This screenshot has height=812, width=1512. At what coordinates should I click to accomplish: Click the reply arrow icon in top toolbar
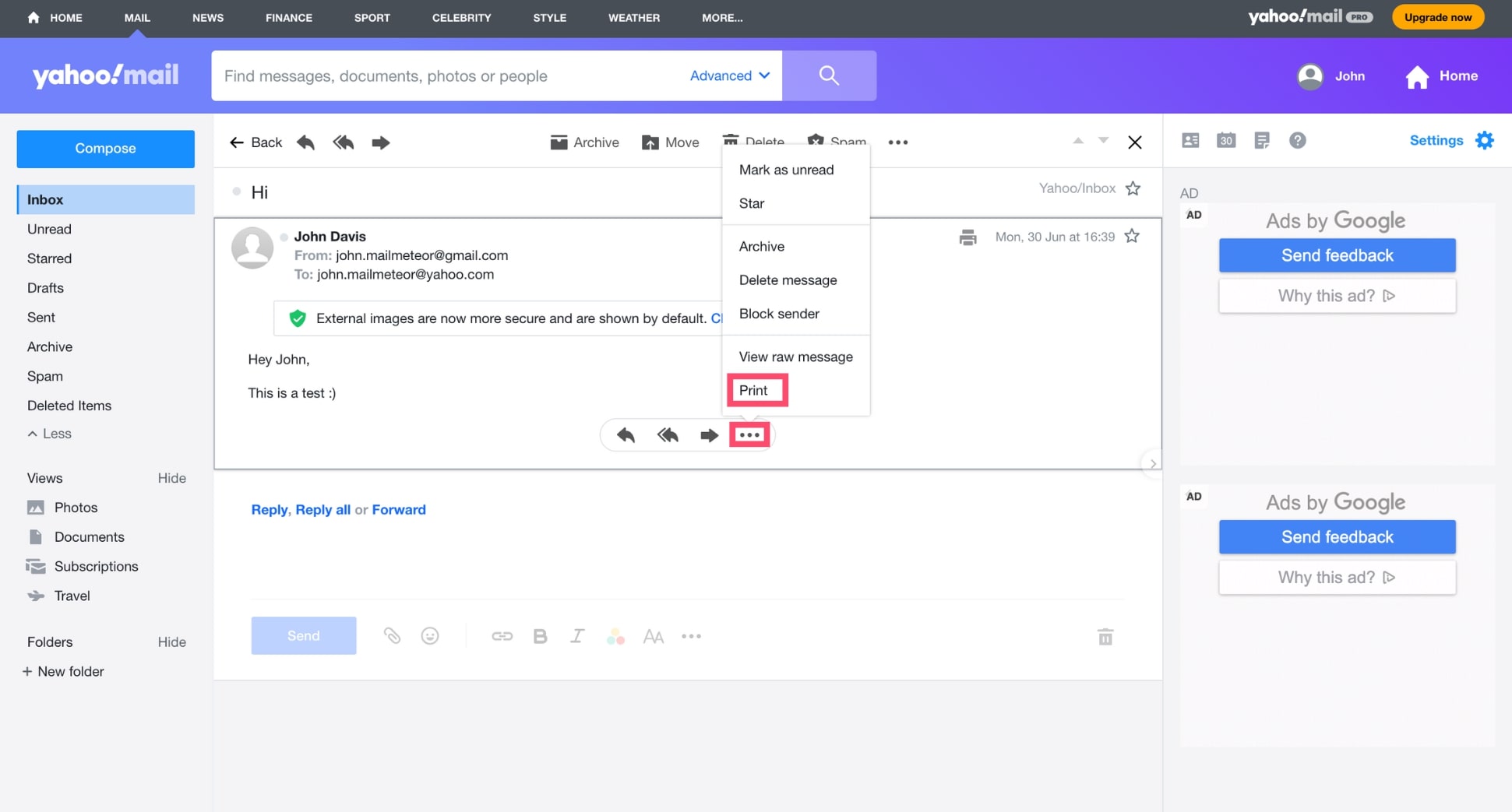pos(306,142)
